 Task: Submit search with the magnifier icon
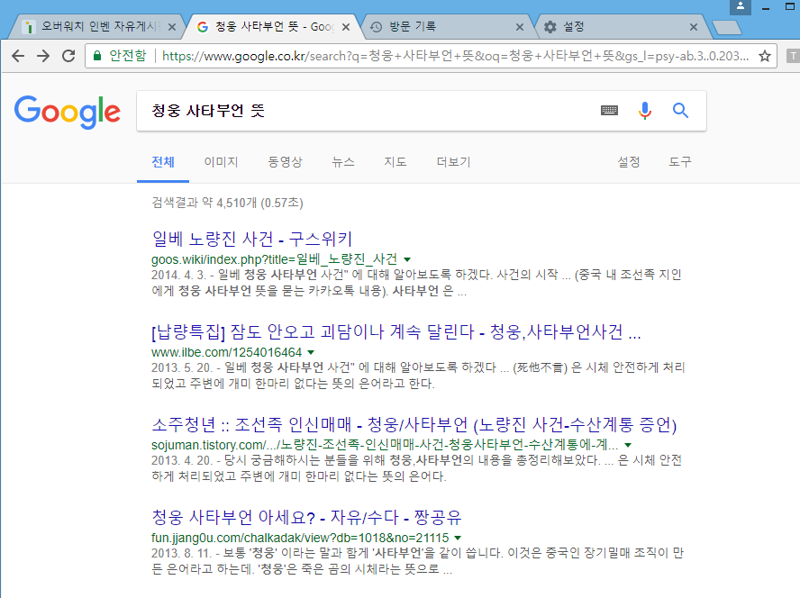pyautogui.click(x=681, y=110)
